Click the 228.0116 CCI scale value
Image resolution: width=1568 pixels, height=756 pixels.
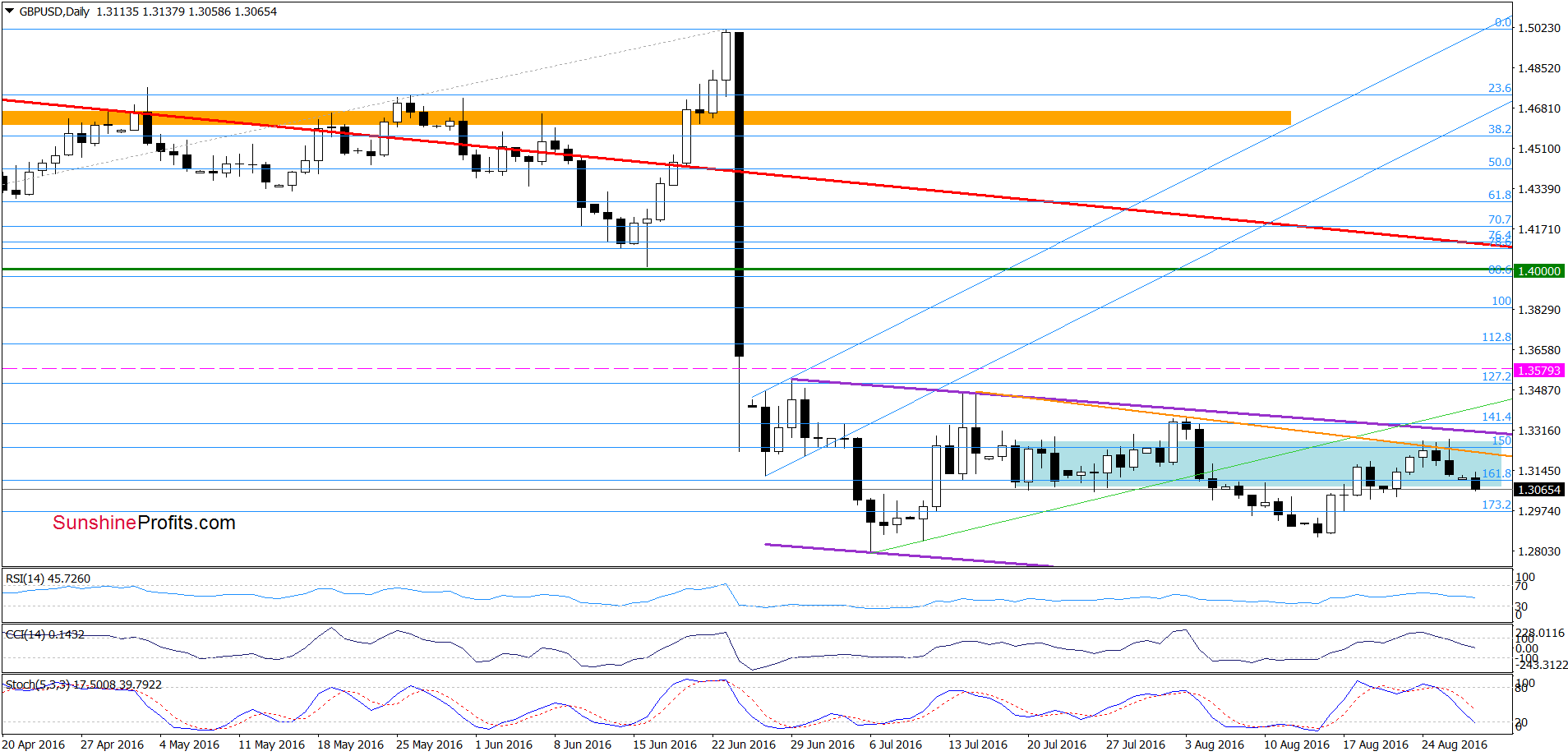[1541, 633]
